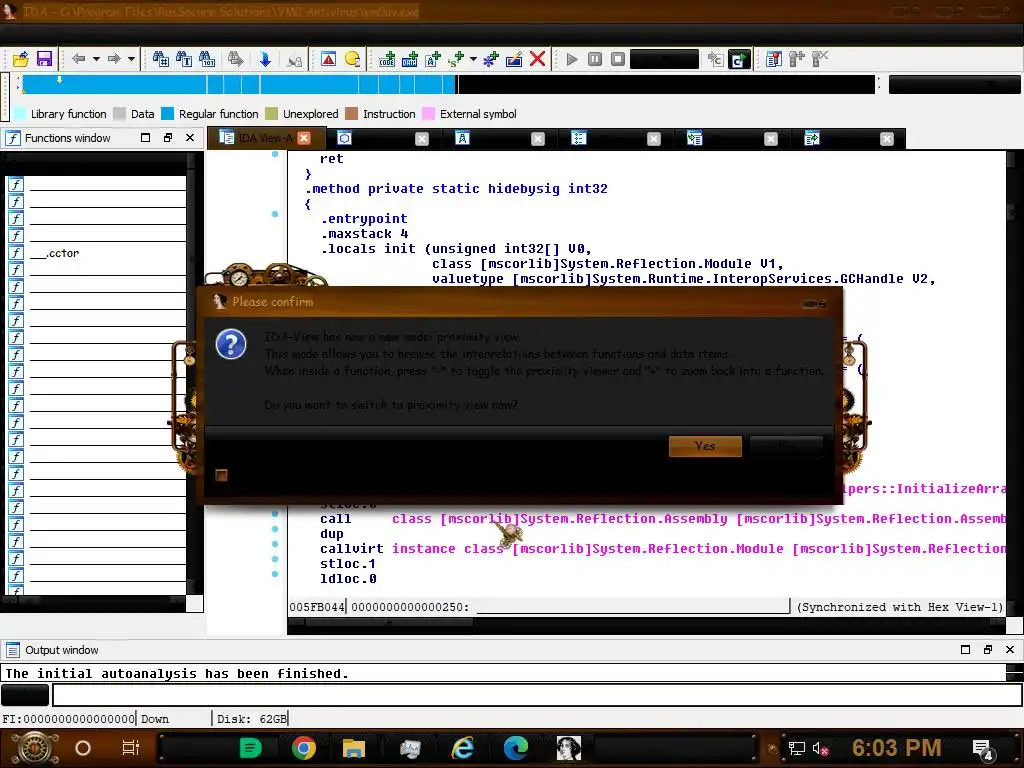Click the add CODE segment icon
The height and width of the screenshot is (768, 1024).
tap(387, 59)
